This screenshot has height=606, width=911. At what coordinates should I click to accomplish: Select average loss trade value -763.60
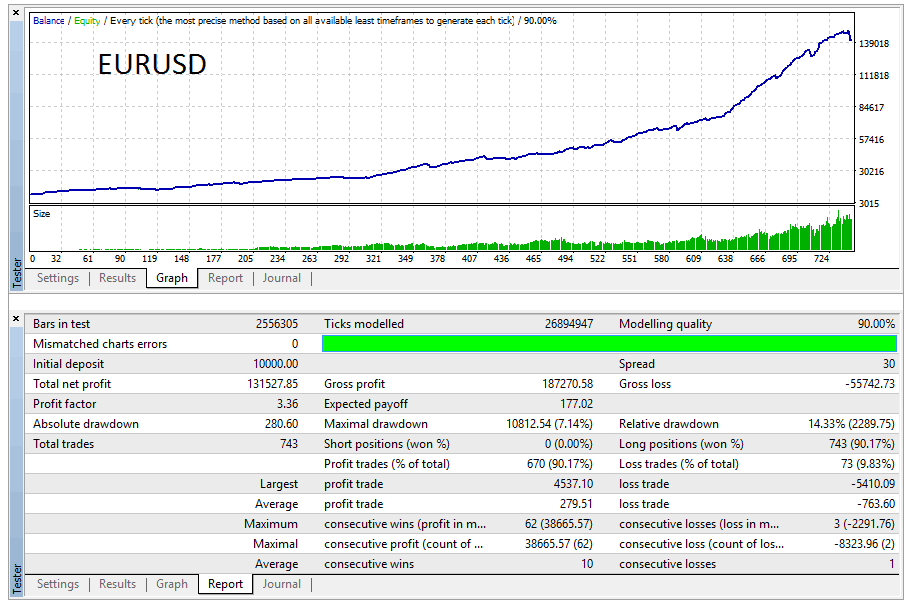click(876, 504)
